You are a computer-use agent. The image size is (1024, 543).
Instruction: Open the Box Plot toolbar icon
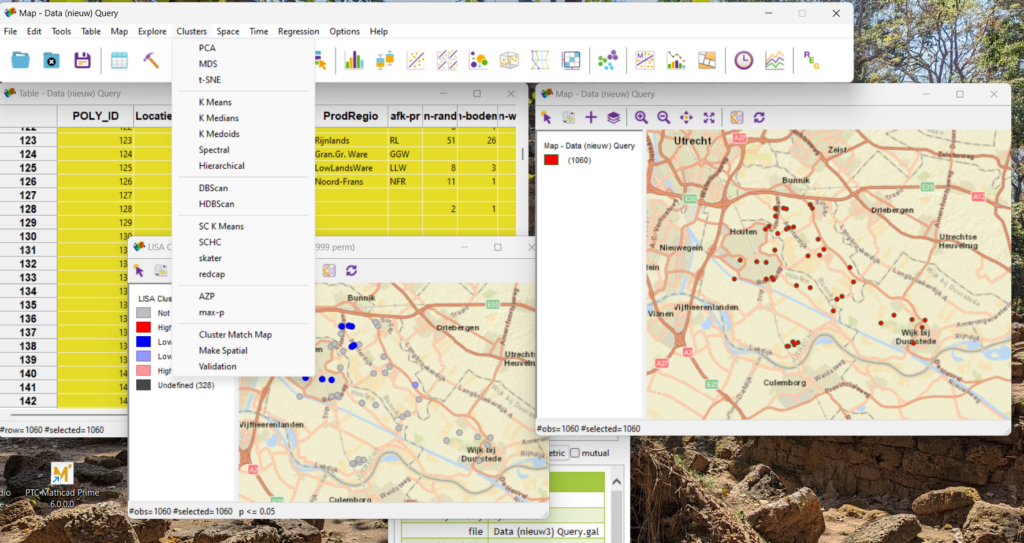(x=385, y=60)
